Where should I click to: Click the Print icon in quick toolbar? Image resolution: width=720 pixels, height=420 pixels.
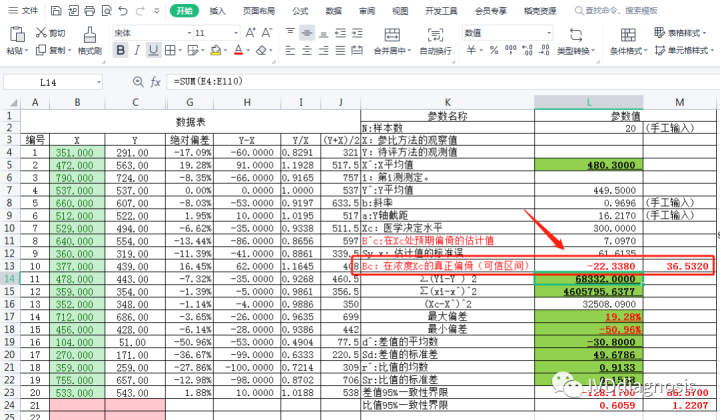coord(90,10)
